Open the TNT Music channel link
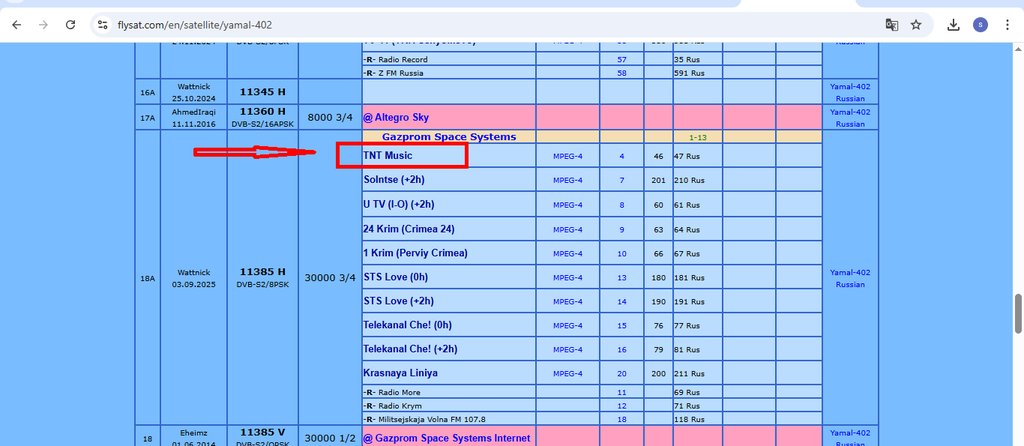Image resolution: width=1024 pixels, height=446 pixels. click(x=388, y=156)
